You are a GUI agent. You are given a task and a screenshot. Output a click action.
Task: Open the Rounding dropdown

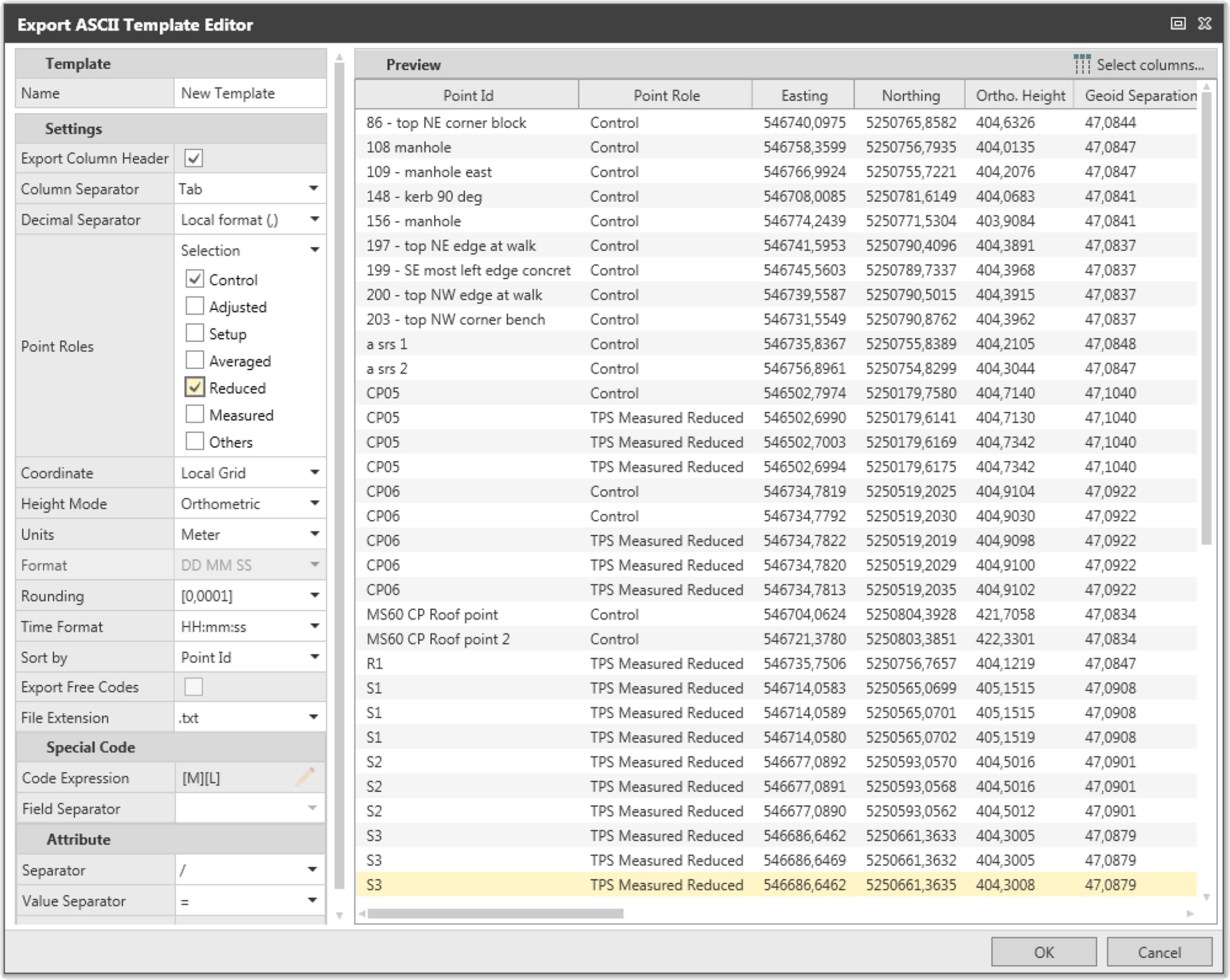[314, 596]
